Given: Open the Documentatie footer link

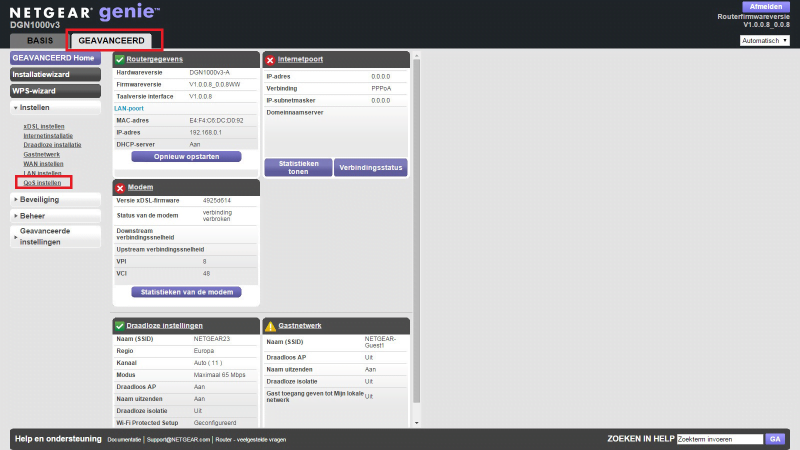Looking at the screenshot, I should pyautogui.click(x=124, y=439).
